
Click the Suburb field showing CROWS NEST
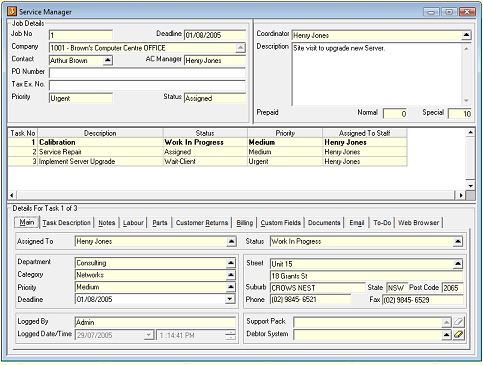coord(318,288)
